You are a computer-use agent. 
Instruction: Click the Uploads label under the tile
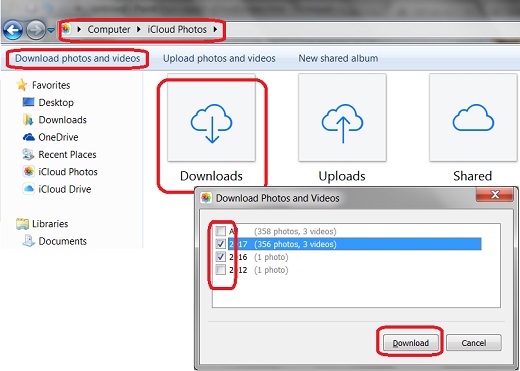coord(342,176)
